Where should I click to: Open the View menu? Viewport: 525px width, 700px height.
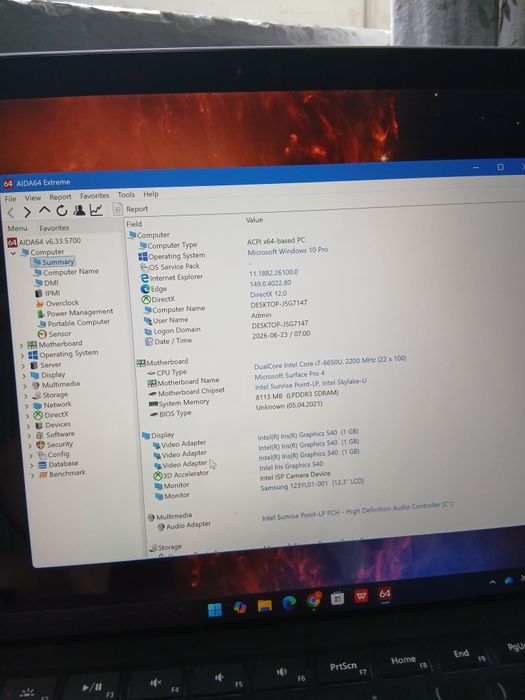coord(33,197)
